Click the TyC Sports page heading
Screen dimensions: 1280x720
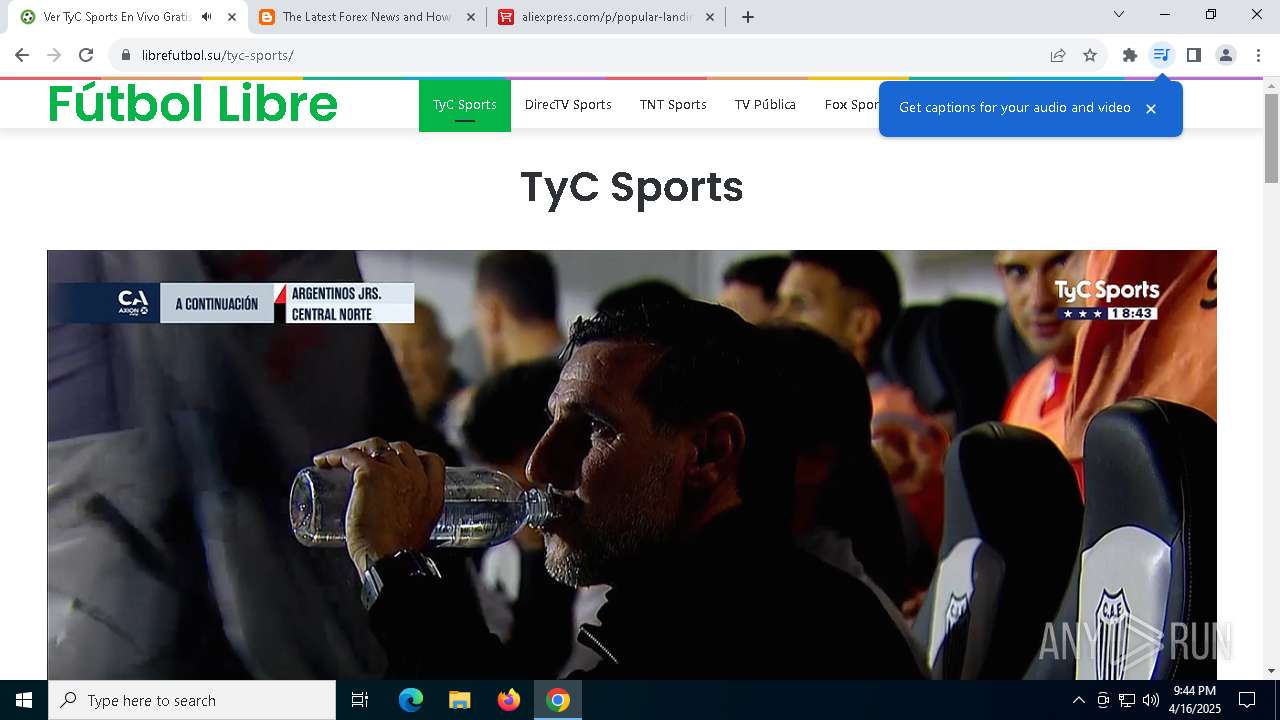point(632,187)
